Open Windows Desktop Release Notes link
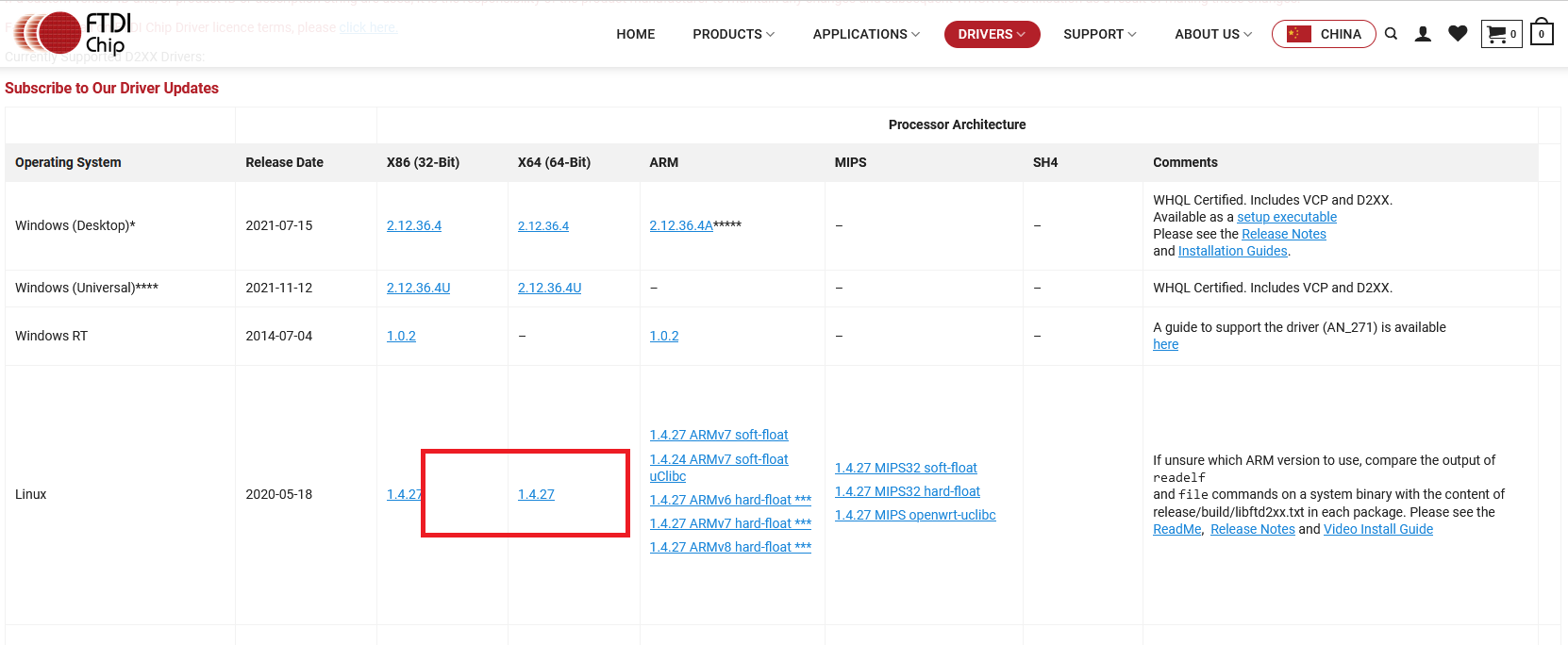 tap(1284, 234)
